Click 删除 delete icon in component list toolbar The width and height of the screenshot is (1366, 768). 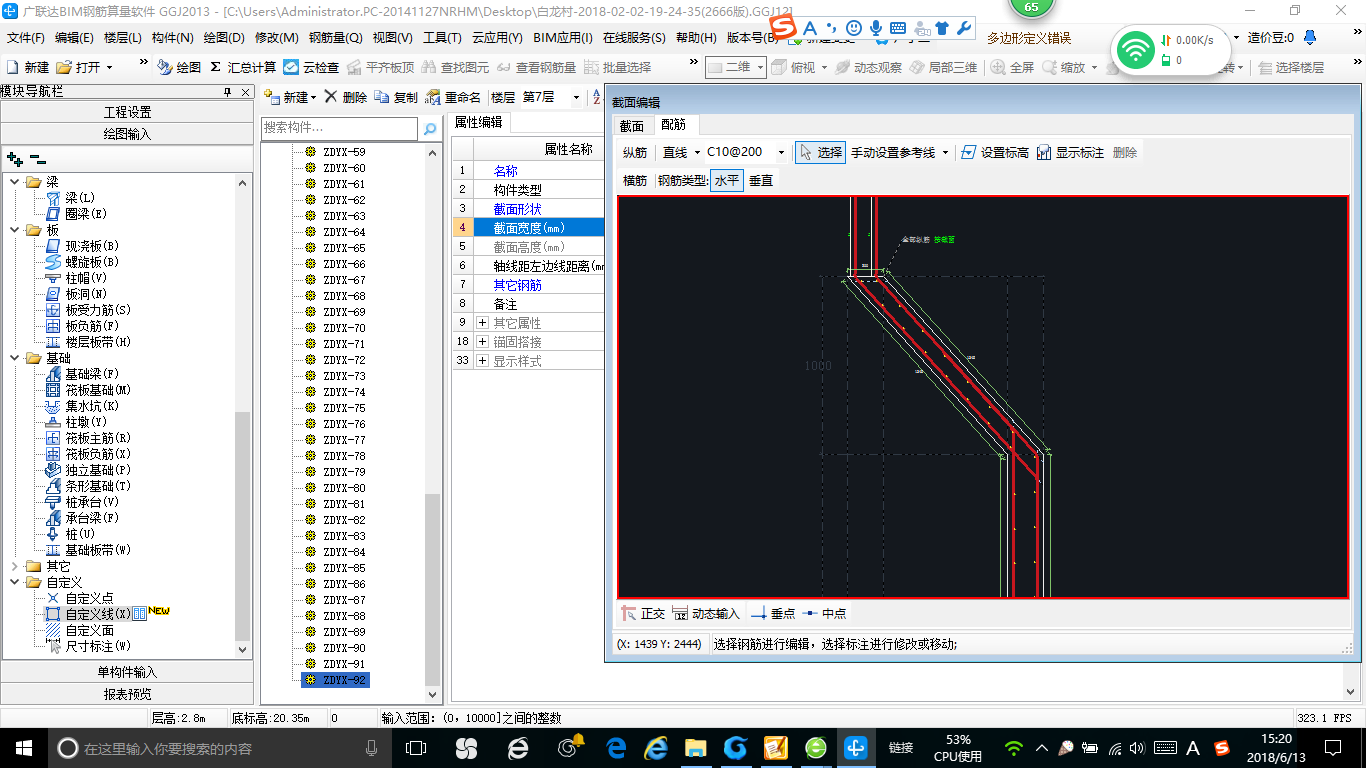pos(330,97)
